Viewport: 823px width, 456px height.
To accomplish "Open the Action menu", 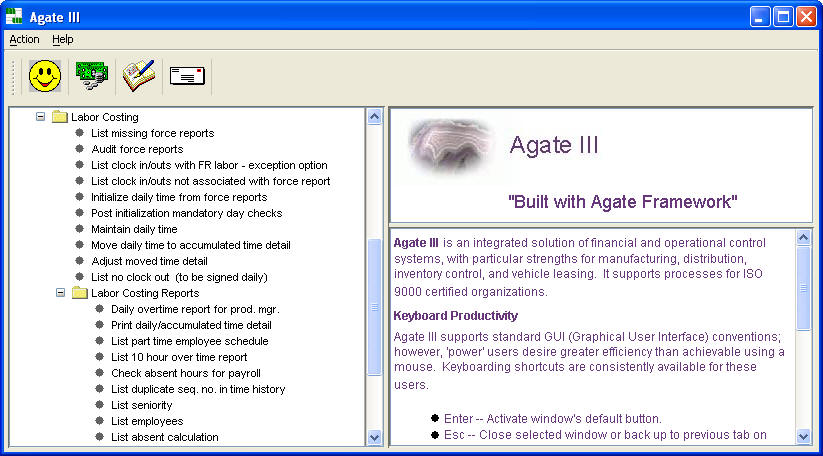I will coord(24,39).
